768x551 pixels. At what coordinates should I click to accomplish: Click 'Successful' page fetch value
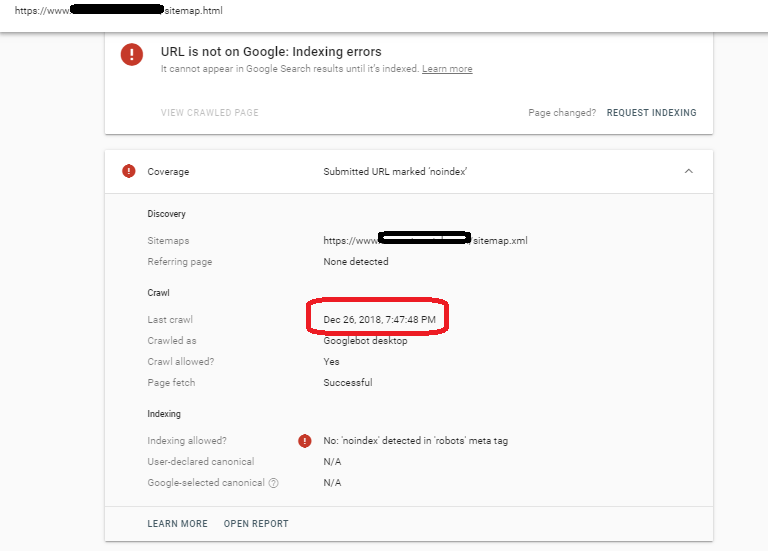tap(348, 383)
